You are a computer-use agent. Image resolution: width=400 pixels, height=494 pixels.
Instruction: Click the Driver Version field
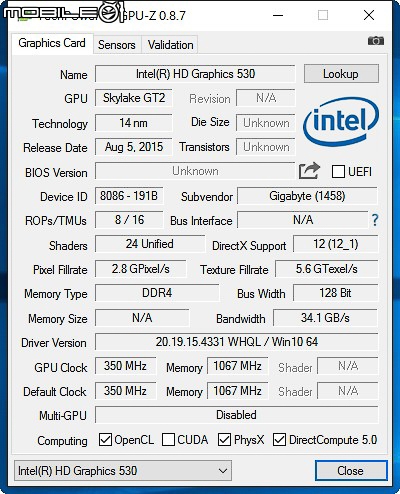pos(237,342)
